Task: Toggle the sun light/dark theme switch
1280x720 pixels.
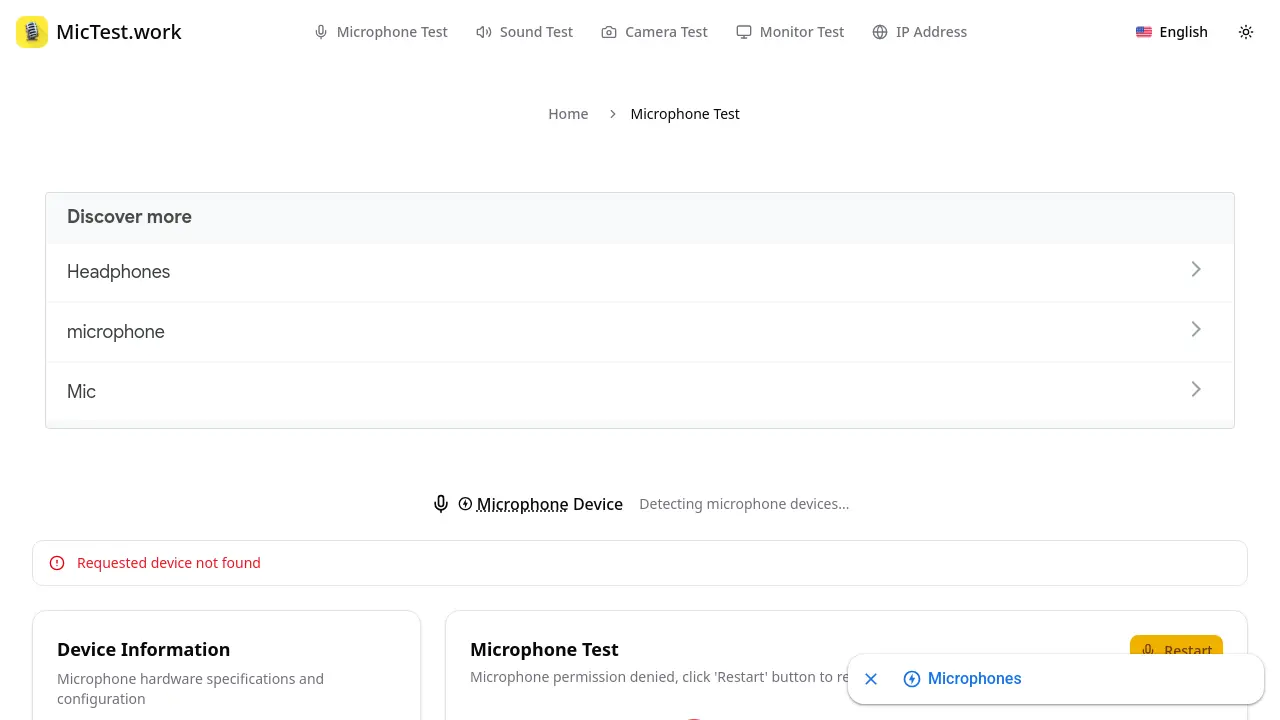Action: pos(1246,32)
